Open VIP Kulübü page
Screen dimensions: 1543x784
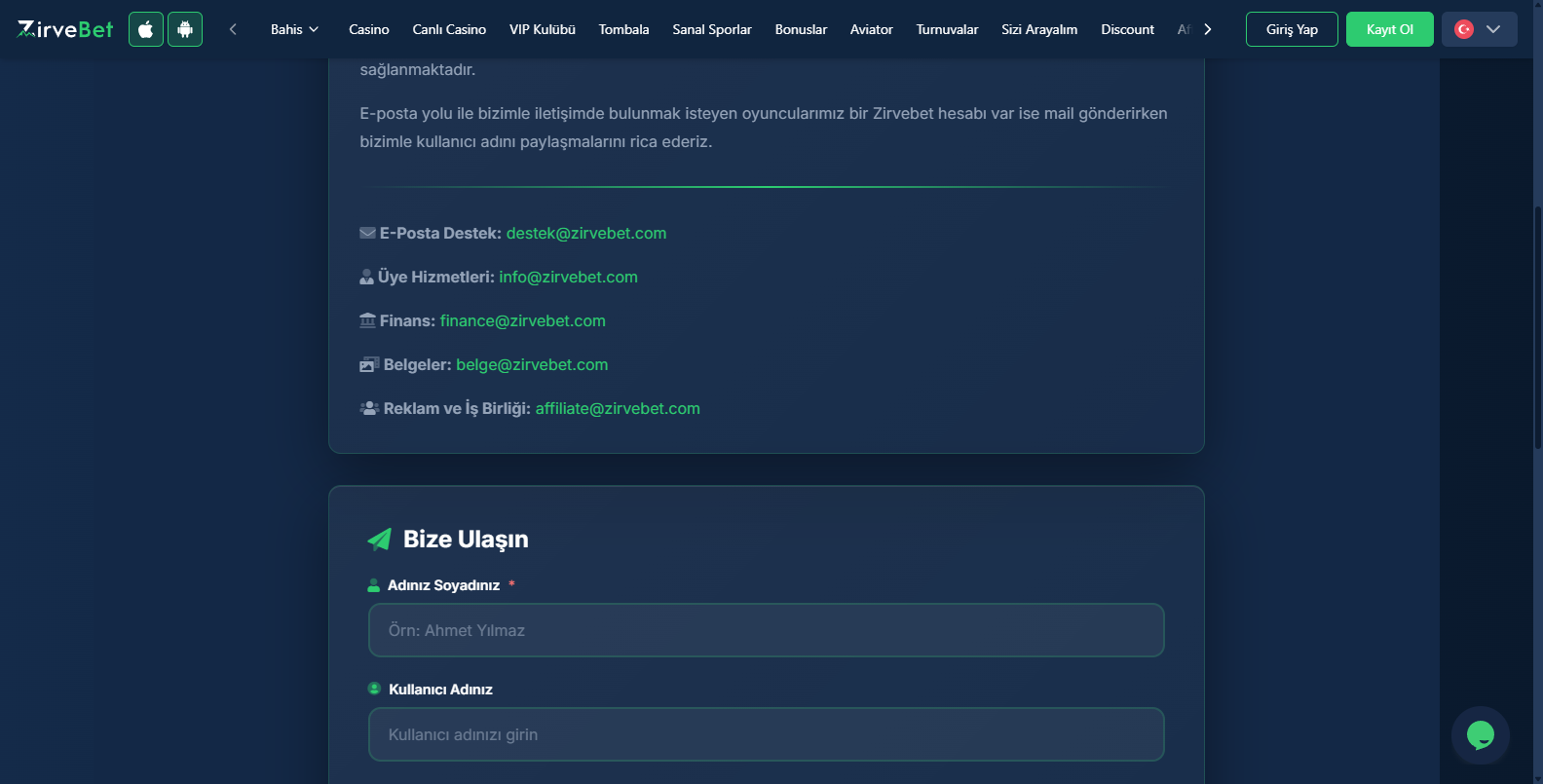coord(543,29)
